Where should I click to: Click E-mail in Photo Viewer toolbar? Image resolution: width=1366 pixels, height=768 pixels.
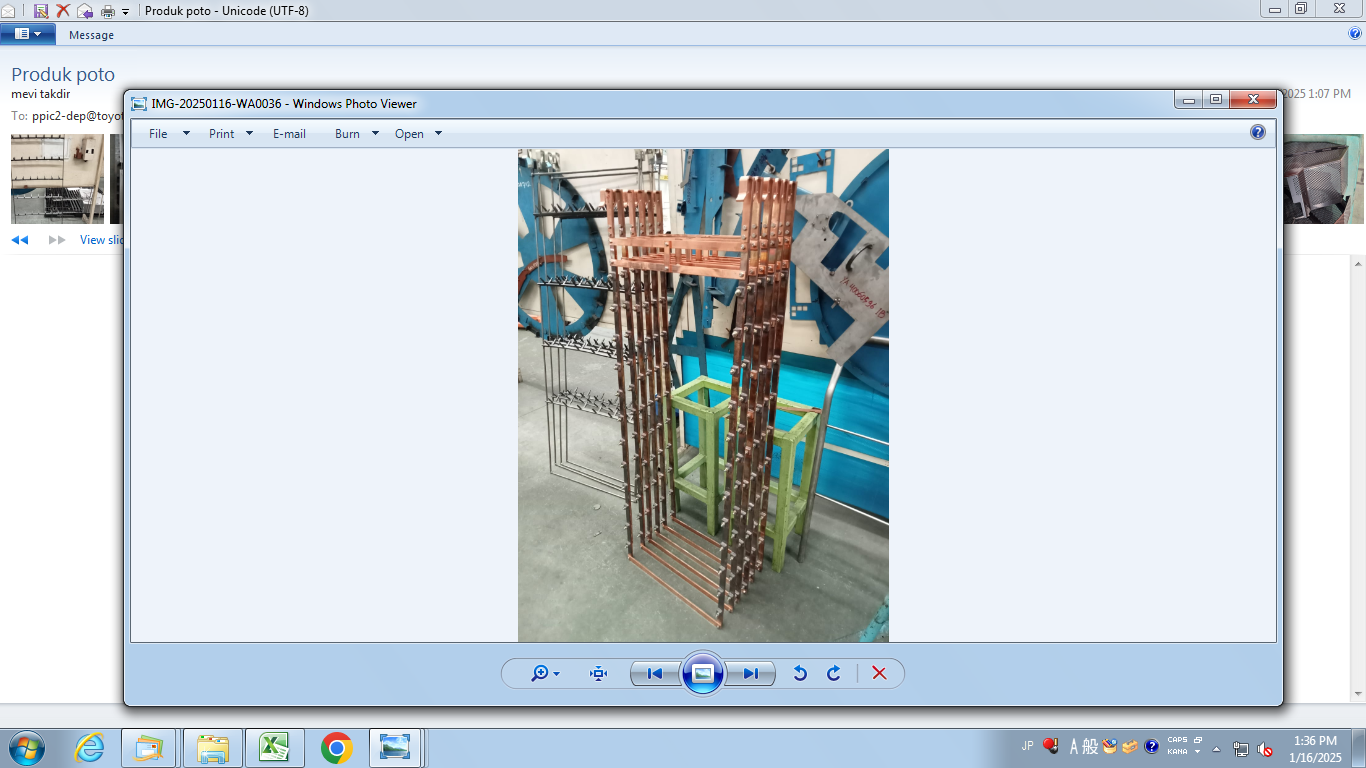[x=289, y=134]
